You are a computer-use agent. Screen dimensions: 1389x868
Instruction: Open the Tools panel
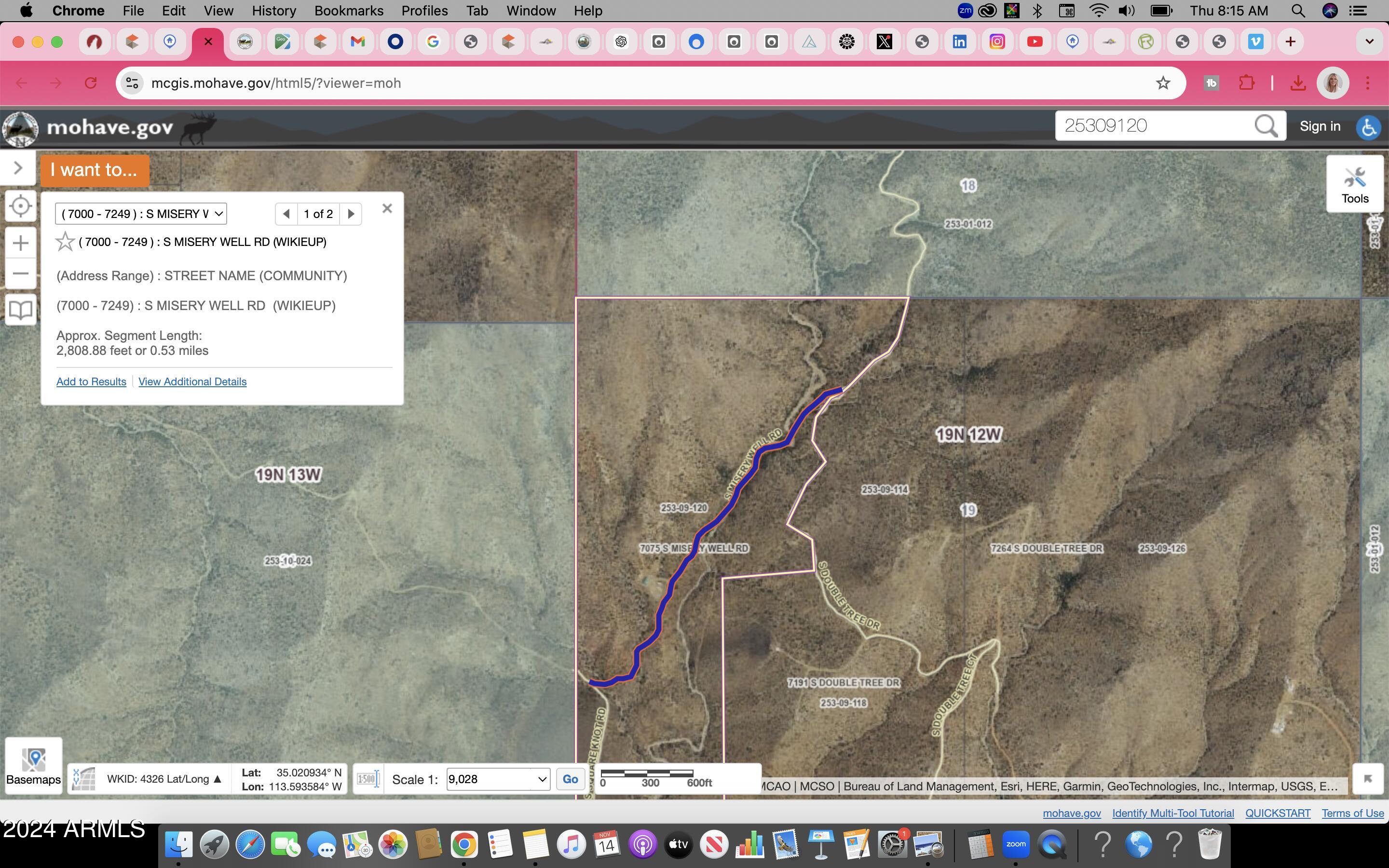(1356, 183)
